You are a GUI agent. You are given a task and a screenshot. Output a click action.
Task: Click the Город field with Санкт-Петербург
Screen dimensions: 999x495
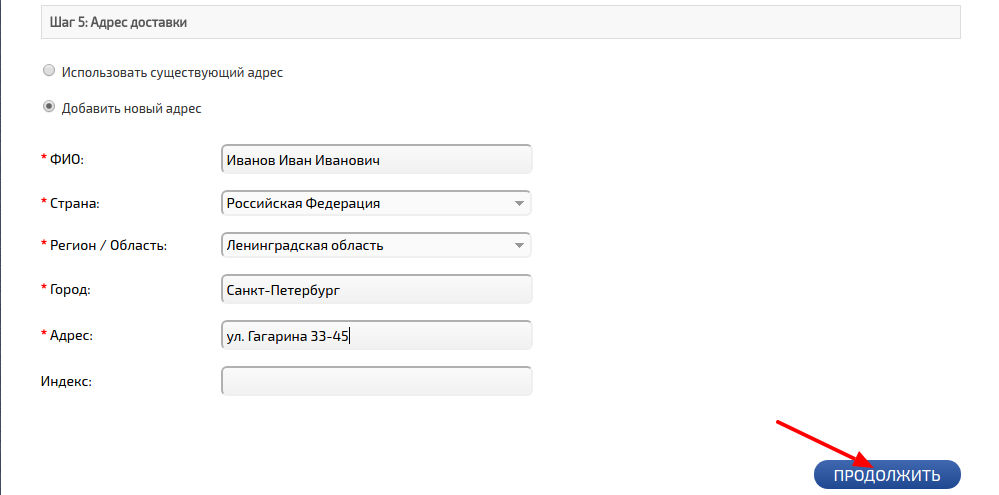click(376, 289)
